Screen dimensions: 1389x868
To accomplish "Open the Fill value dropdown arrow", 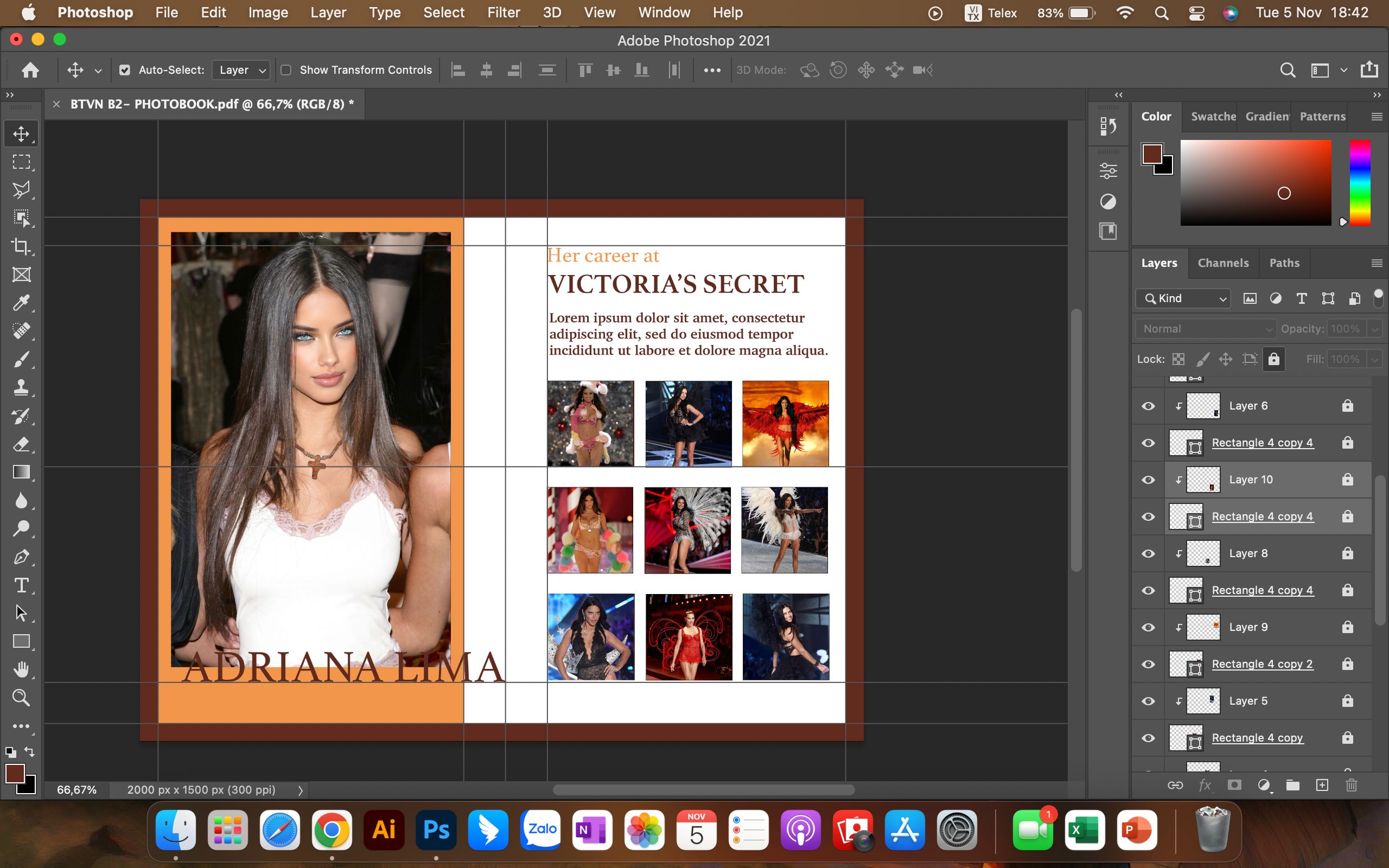I will [1375, 359].
